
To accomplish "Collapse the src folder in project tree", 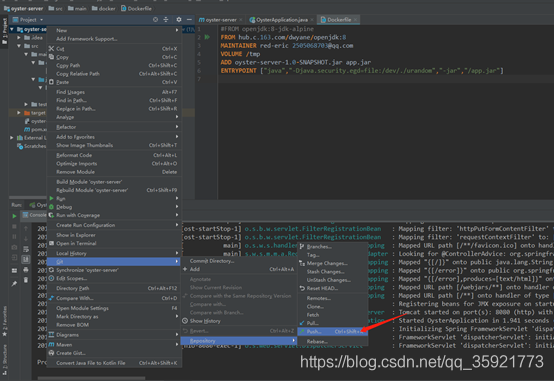I will point(19,46).
